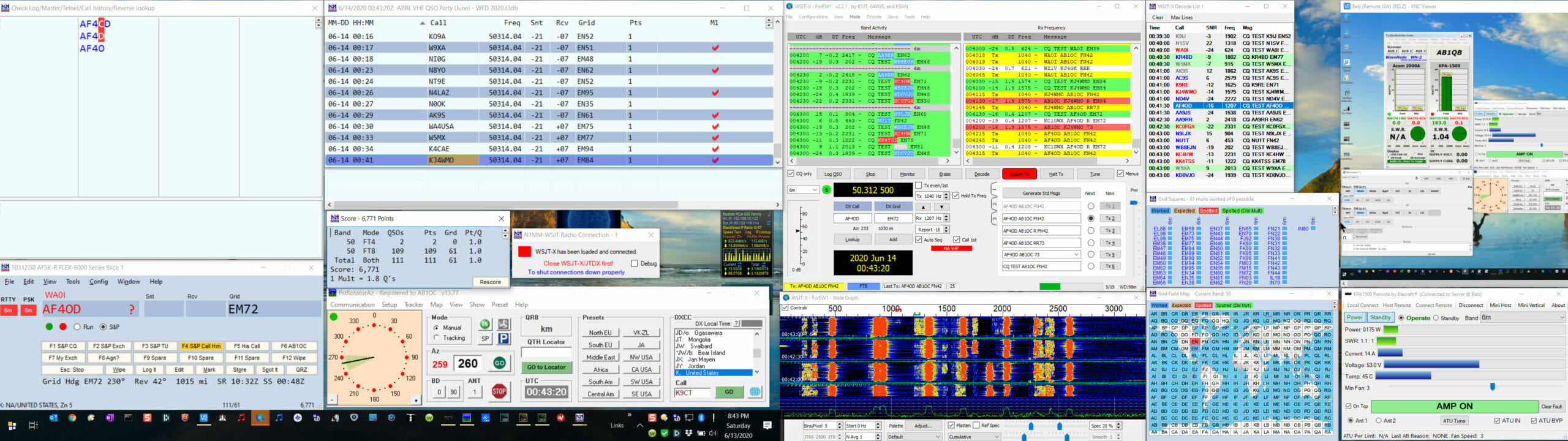
Task: Click the PstRotator blue P park icon
Action: click(x=503, y=339)
